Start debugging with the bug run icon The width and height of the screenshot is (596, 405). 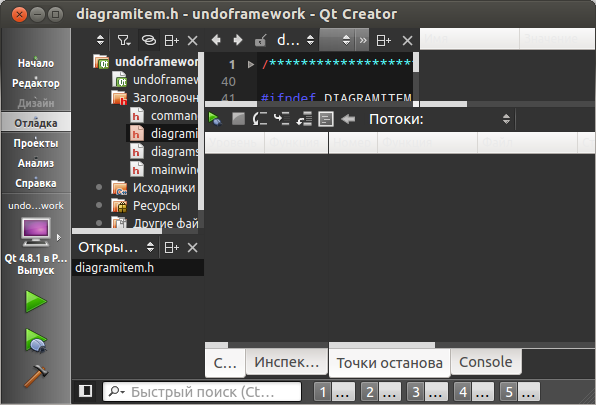(x=36, y=340)
